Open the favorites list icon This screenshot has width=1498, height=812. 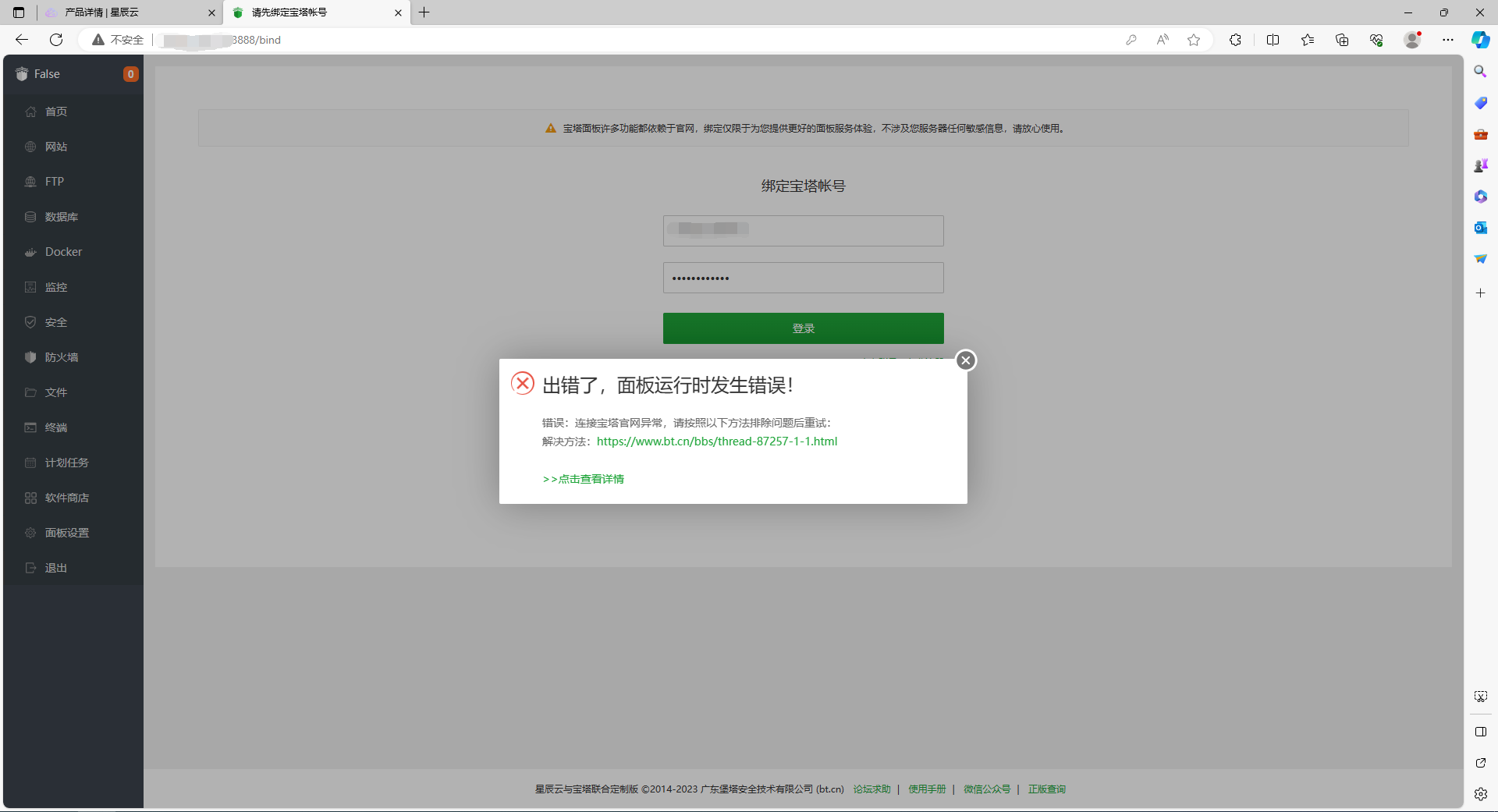coord(1308,40)
